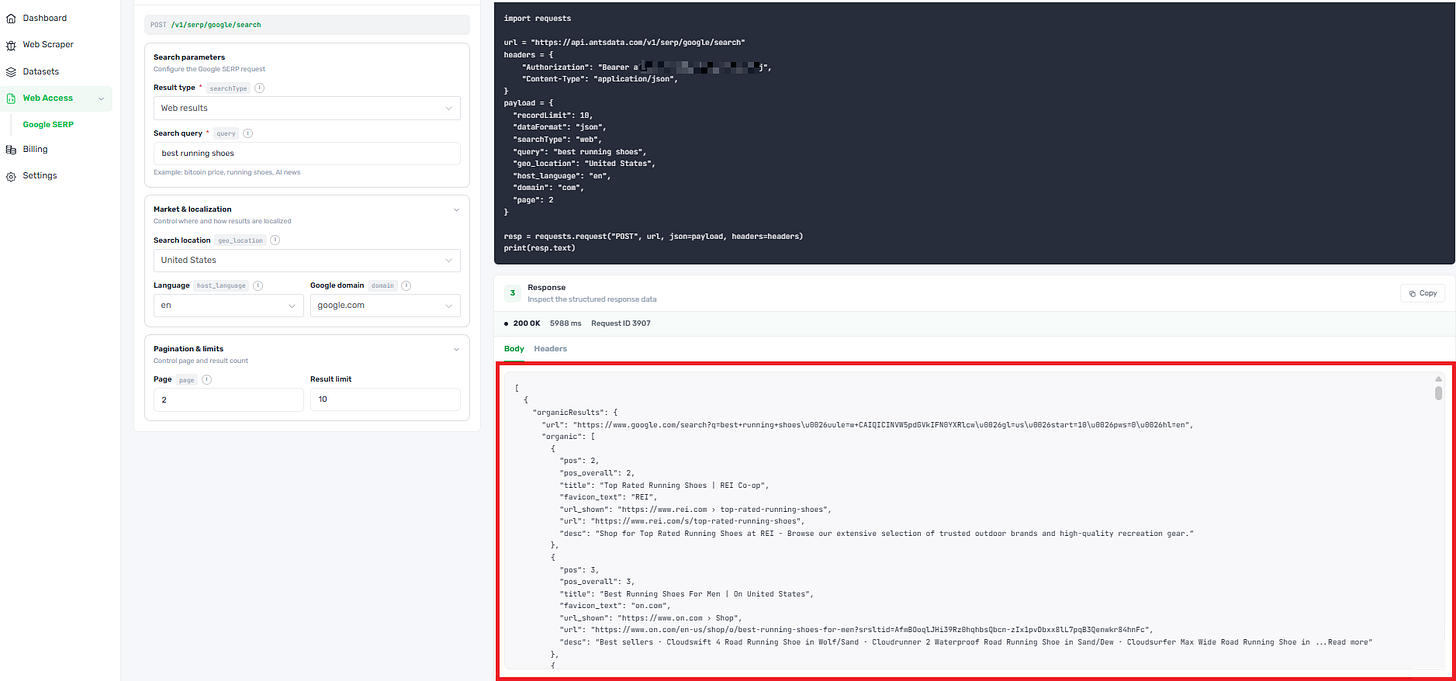Screen dimensions: 1456x681
Task: Show info for Language host_language
Action: point(258,285)
